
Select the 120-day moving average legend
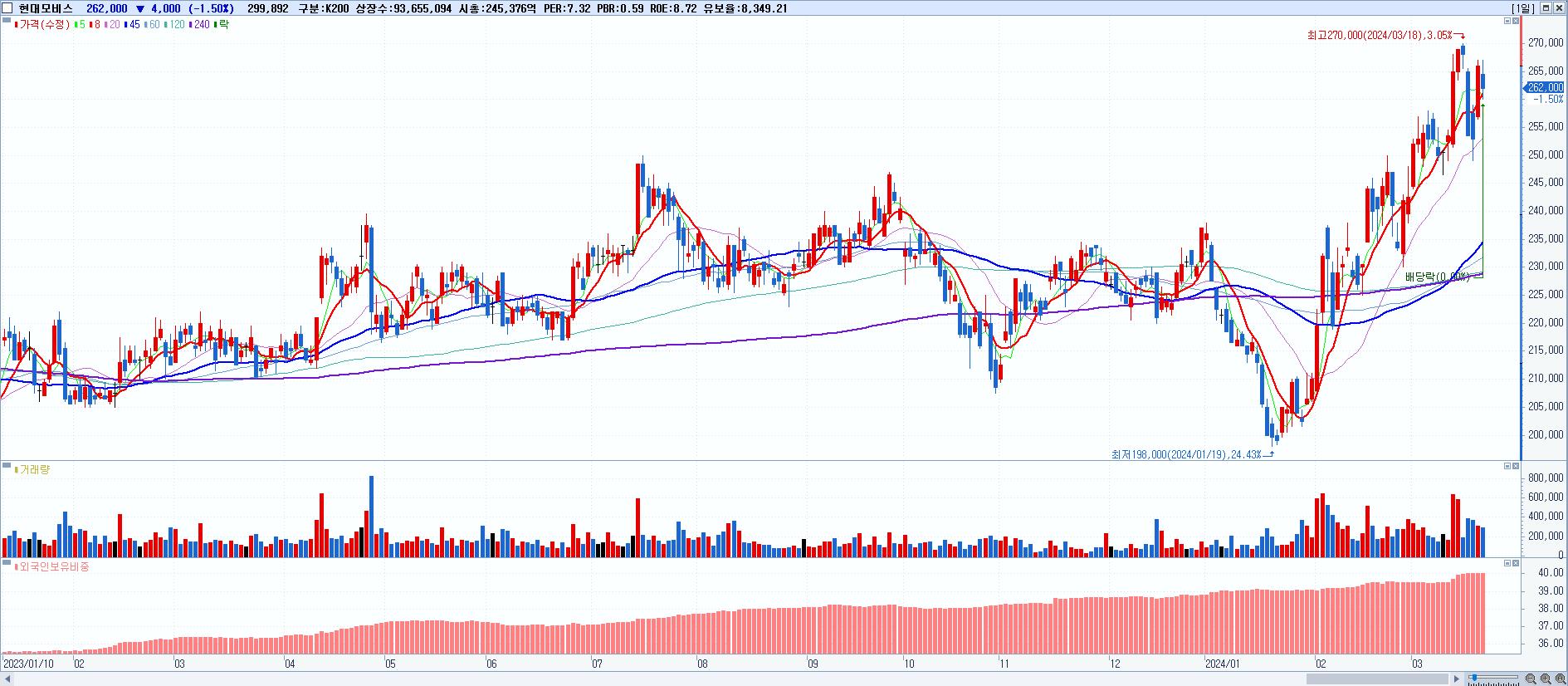coord(175,25)
